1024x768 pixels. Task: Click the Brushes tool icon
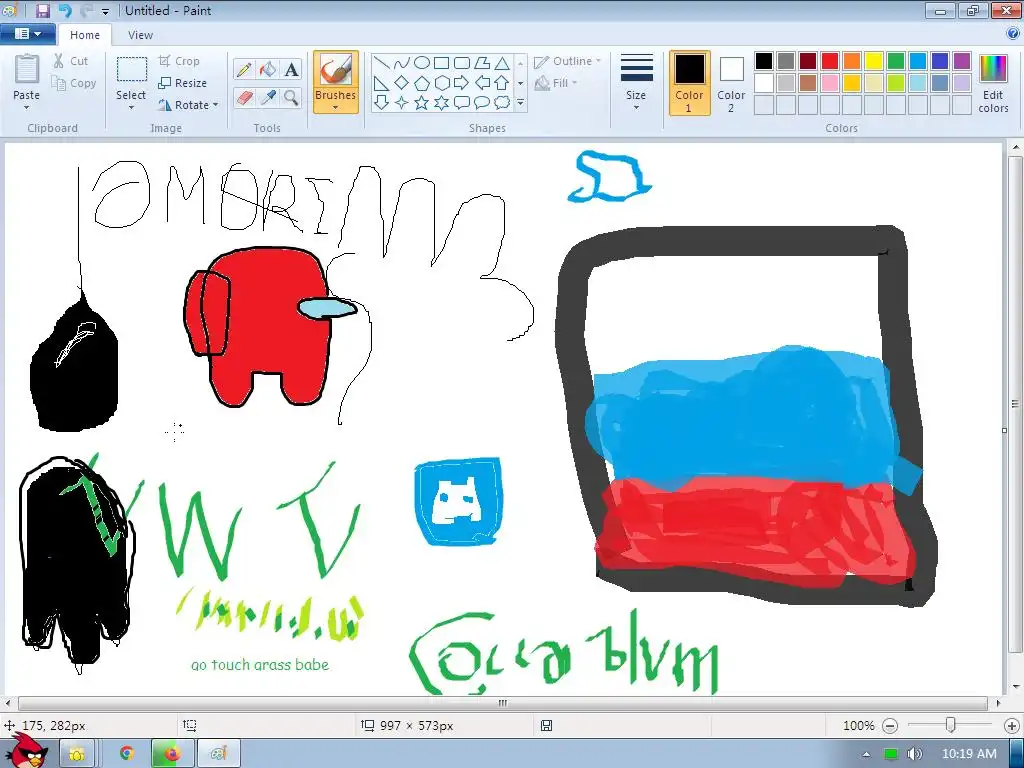point(336,69)
